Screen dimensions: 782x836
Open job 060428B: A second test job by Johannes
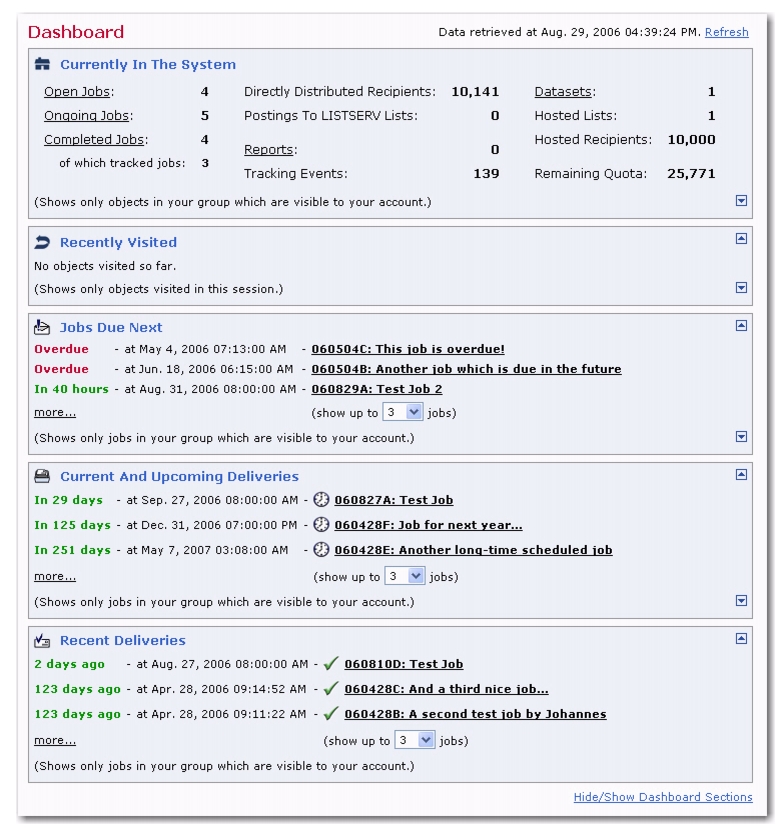(x=475, y=714)
